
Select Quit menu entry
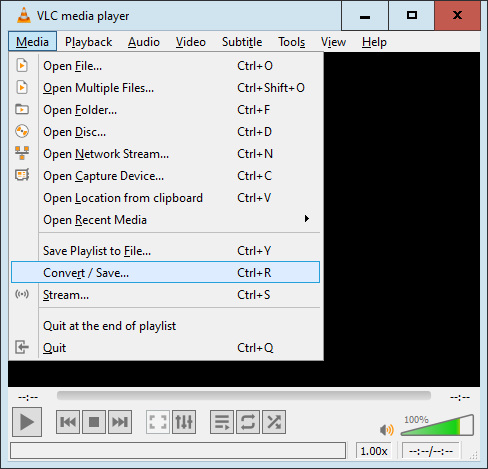click(x=165, y=348)
